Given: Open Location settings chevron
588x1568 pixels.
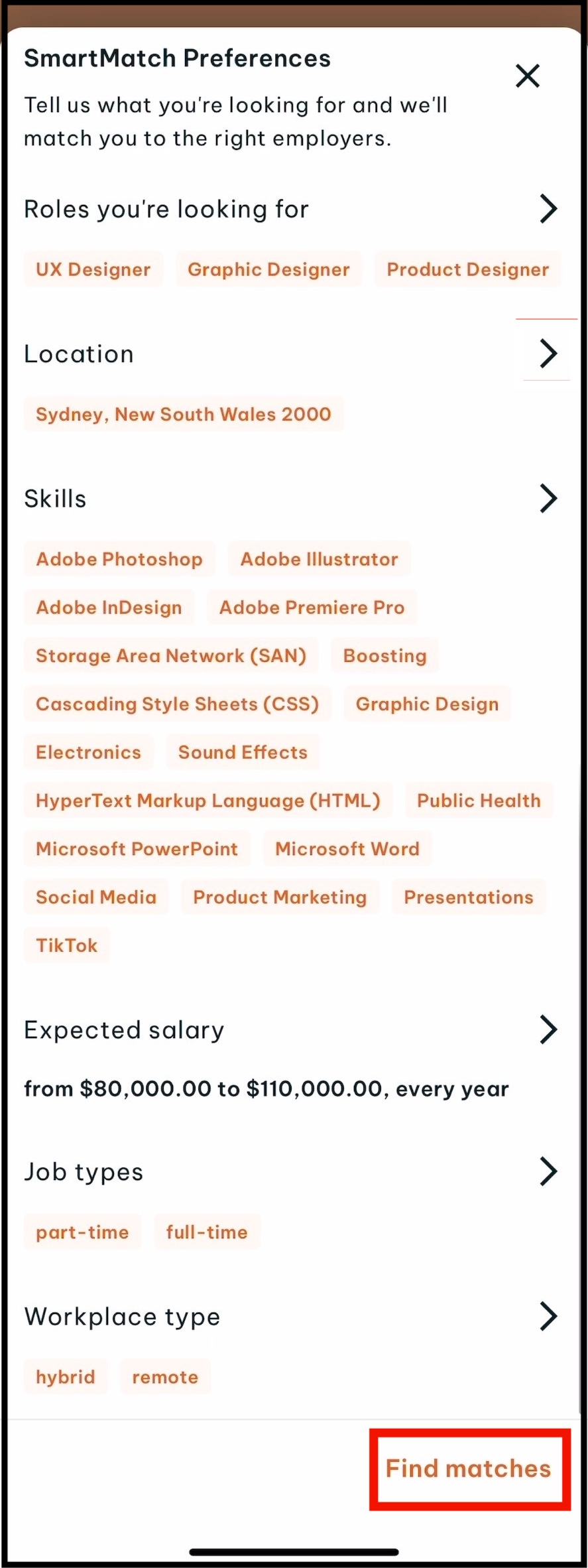Looking at the screenshot, I should pyautogui.click(x=548, y=354).
